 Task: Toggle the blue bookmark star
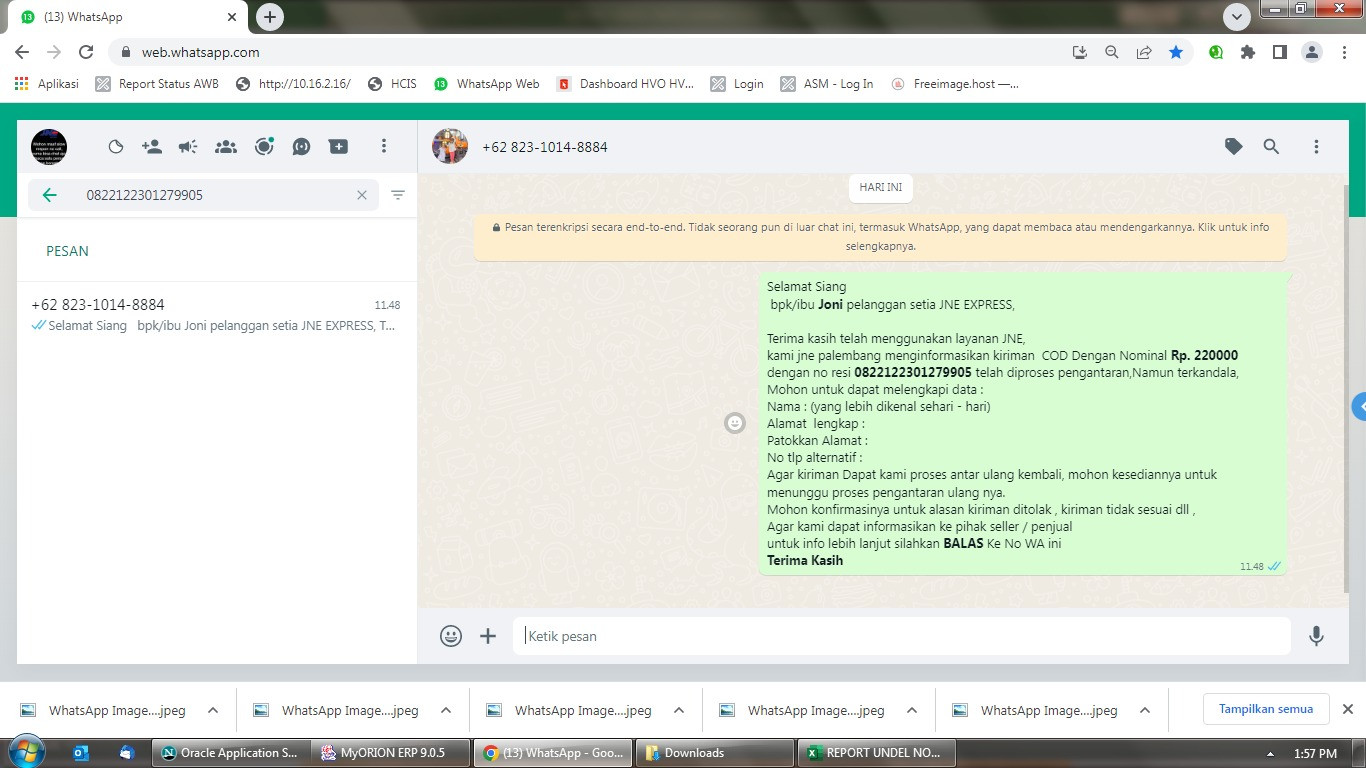[1176, 52]
